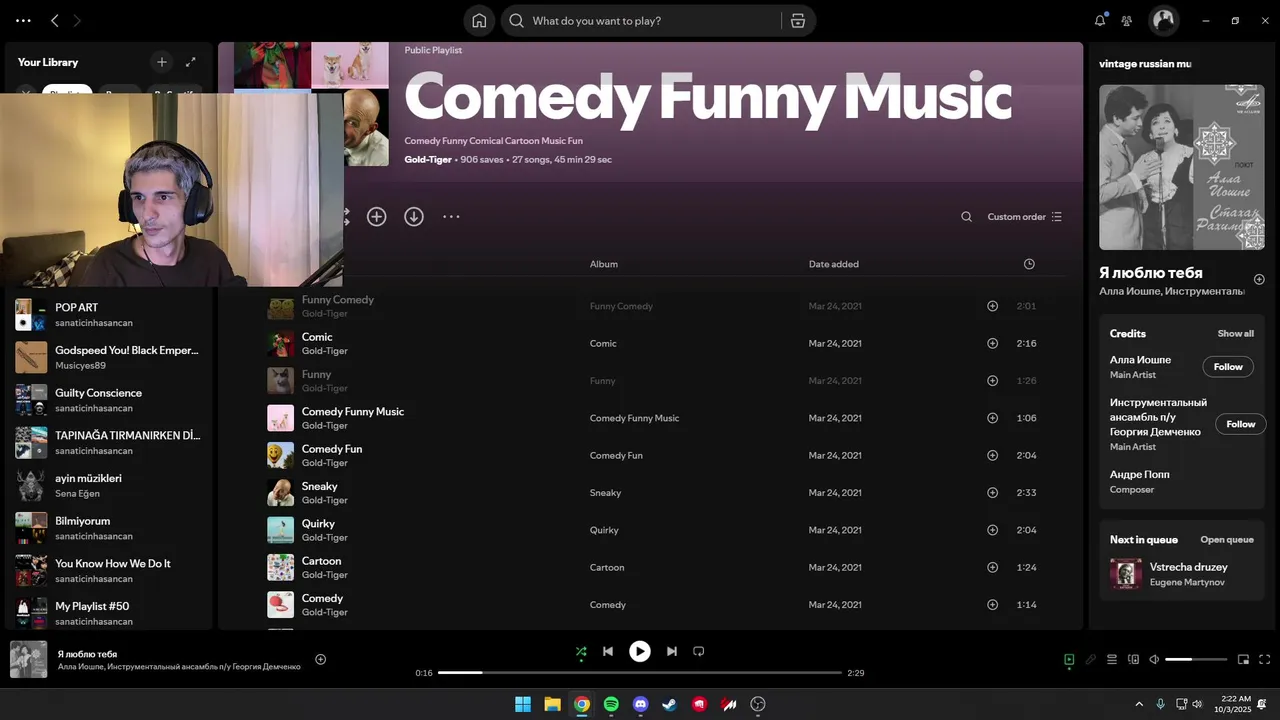Go to Spotify Home
1280x720 pixels.
click(479, 20)
